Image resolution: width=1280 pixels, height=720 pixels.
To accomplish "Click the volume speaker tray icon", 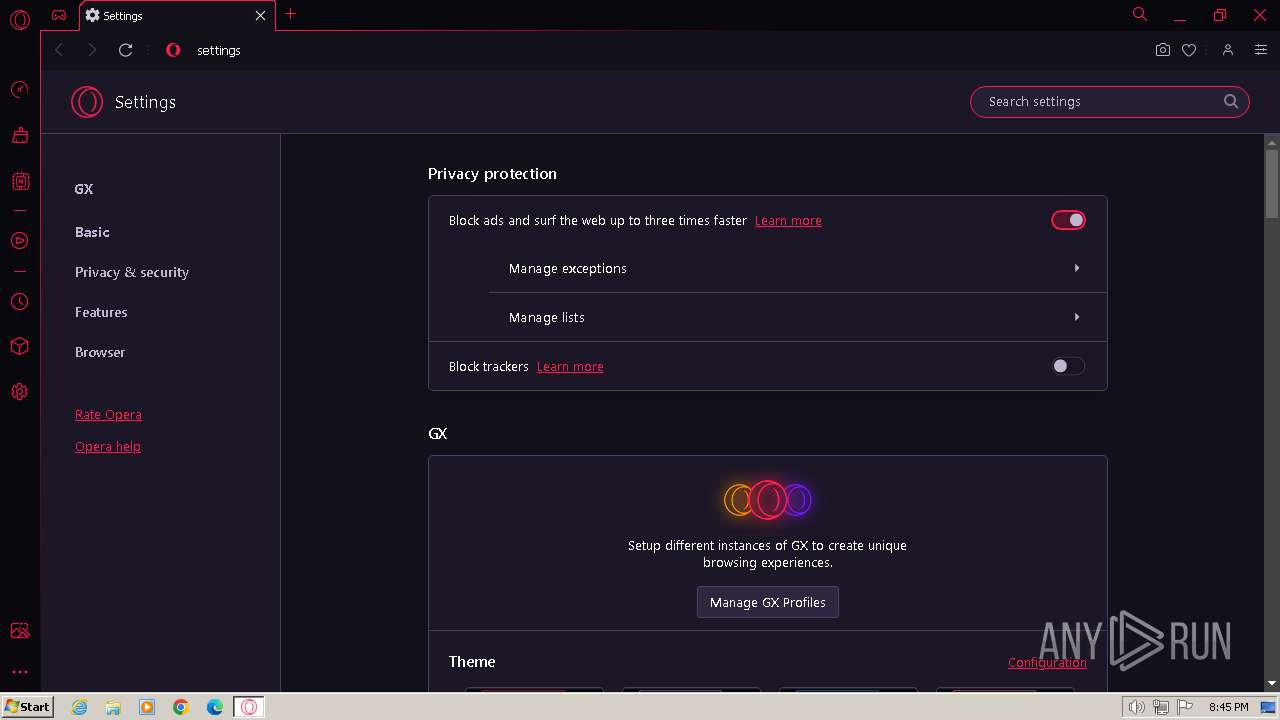I will pos(1137,707).
